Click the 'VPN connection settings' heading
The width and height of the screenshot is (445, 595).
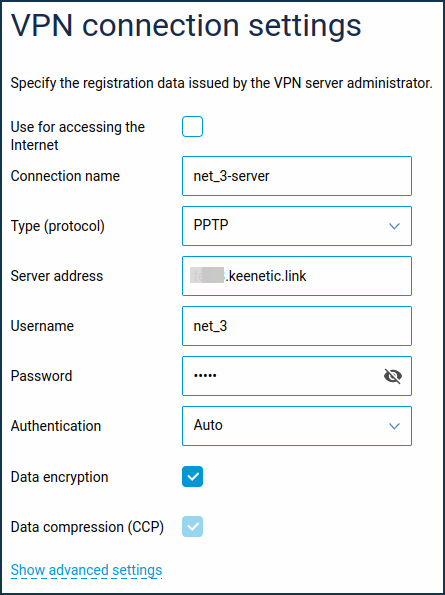coord(186,26)
